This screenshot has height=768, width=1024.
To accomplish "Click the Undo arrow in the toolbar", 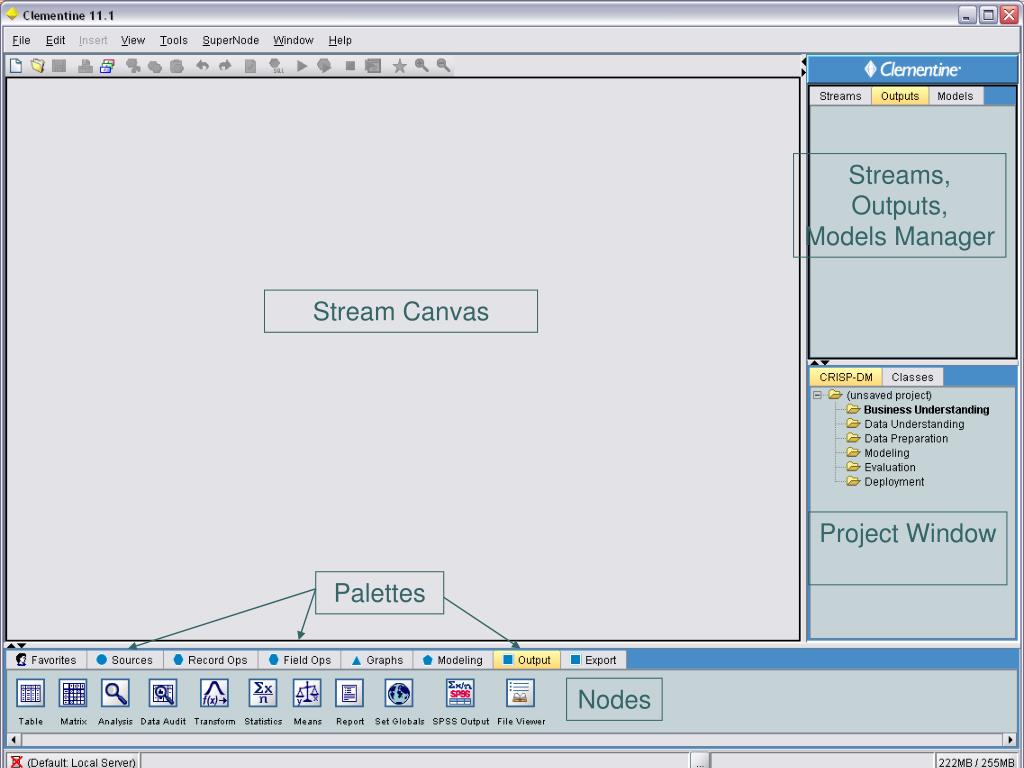I will pos(202,65).
